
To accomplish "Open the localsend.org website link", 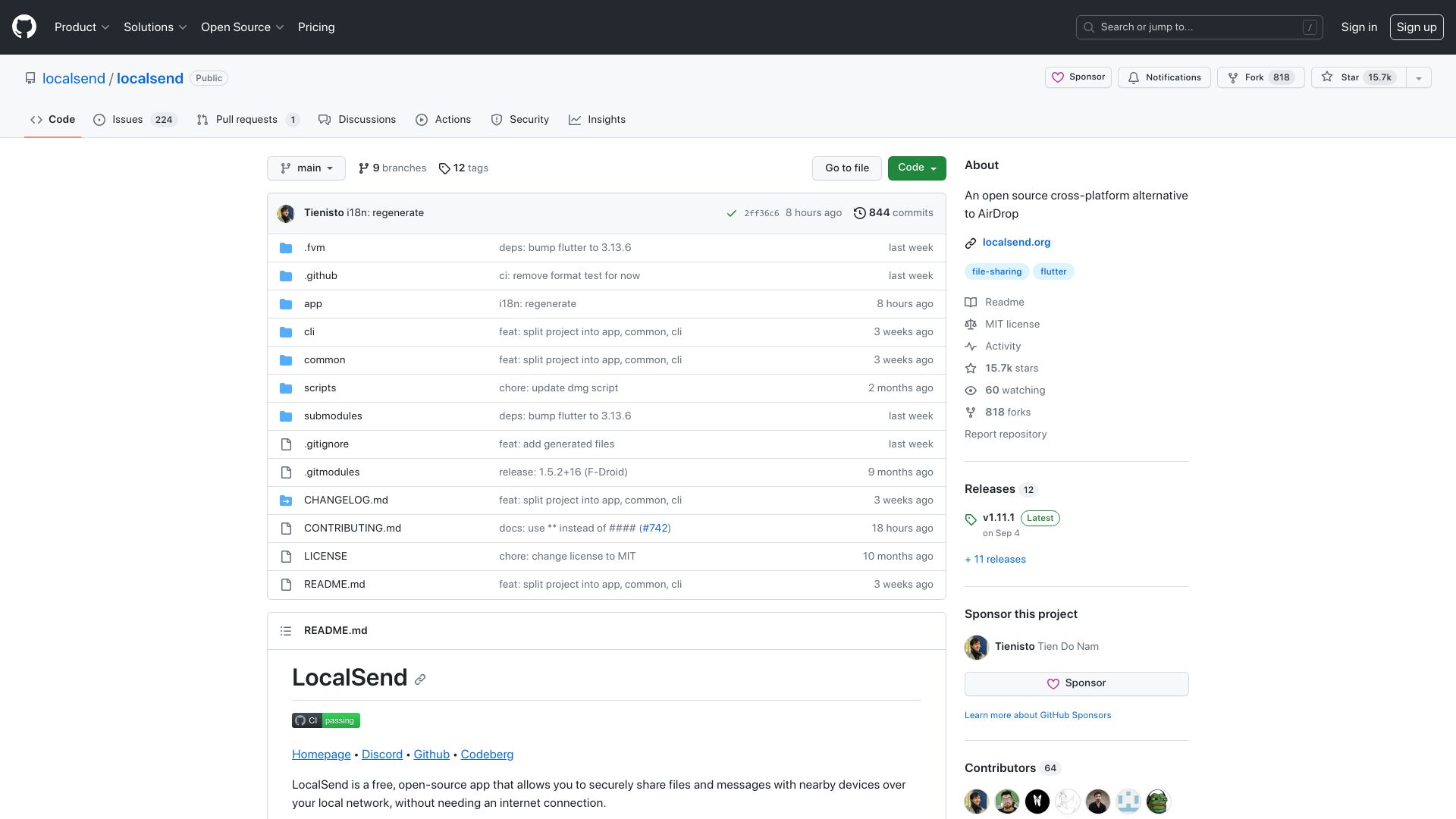I will 1016,243.
